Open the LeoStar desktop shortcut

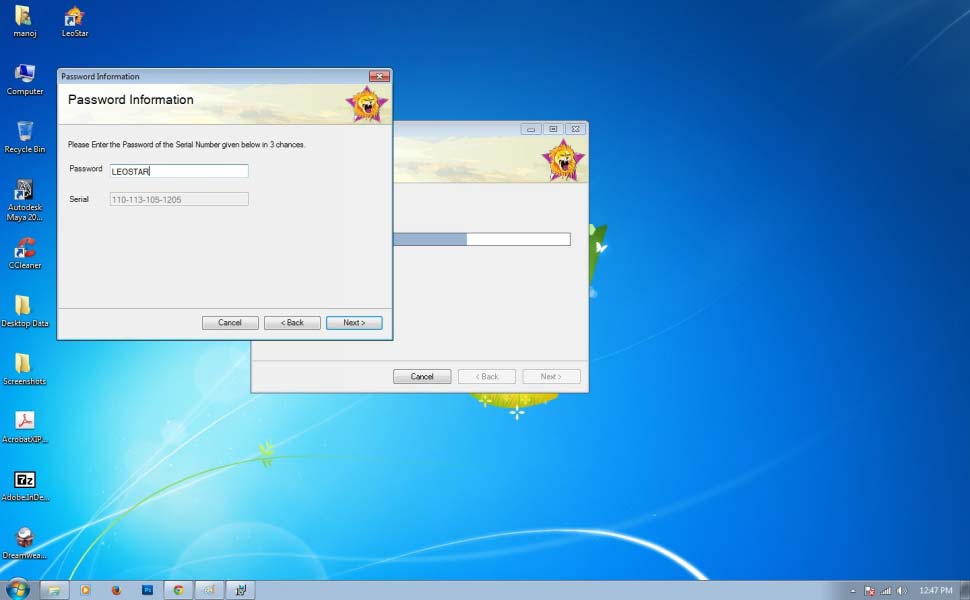click(x=74, y=20)
